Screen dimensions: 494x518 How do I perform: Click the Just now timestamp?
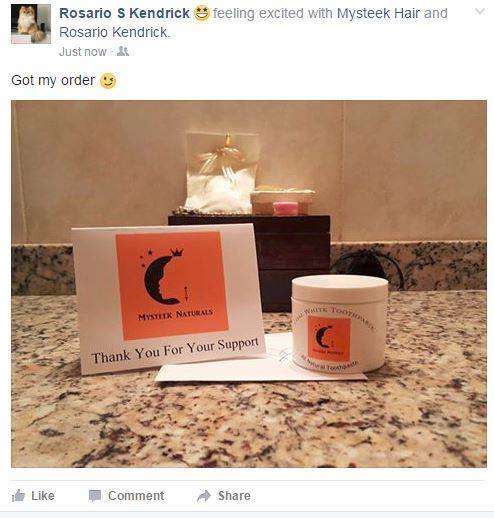coord(83,52)
